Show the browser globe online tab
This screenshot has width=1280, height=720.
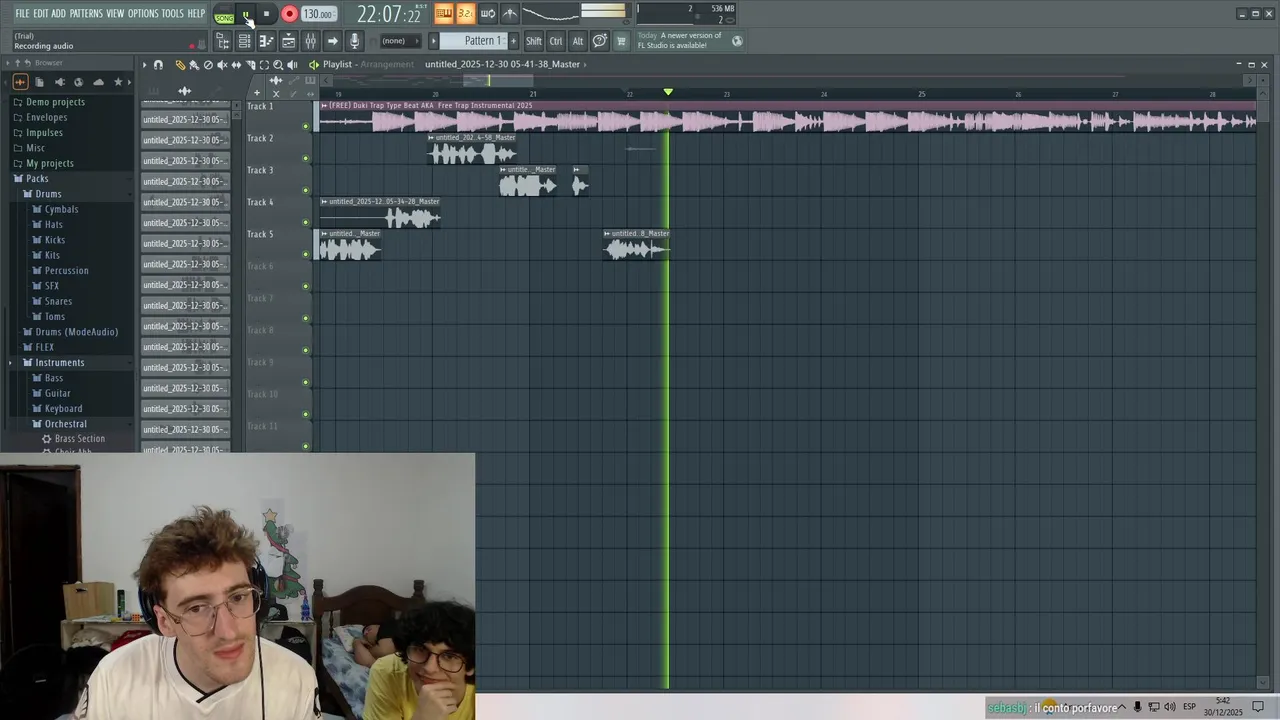pyautogui.click(x=79, y=82)
